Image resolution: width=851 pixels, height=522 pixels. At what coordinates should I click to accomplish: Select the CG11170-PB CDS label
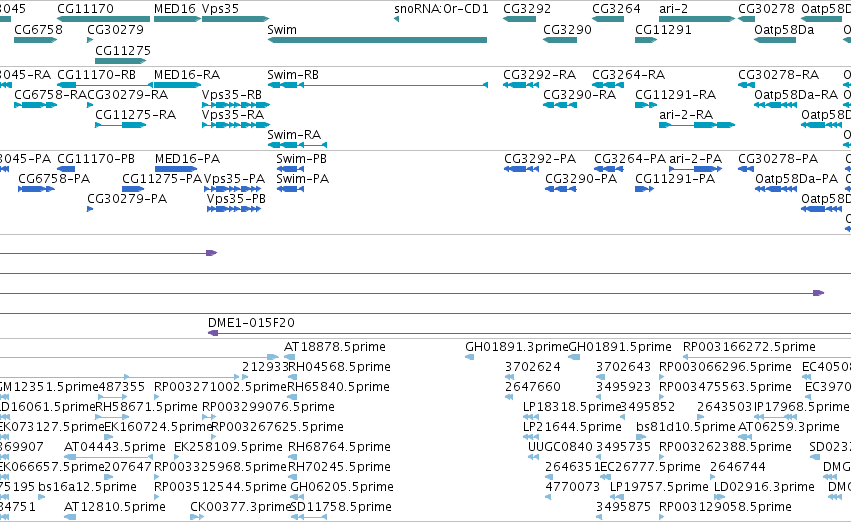click(96, 158)
